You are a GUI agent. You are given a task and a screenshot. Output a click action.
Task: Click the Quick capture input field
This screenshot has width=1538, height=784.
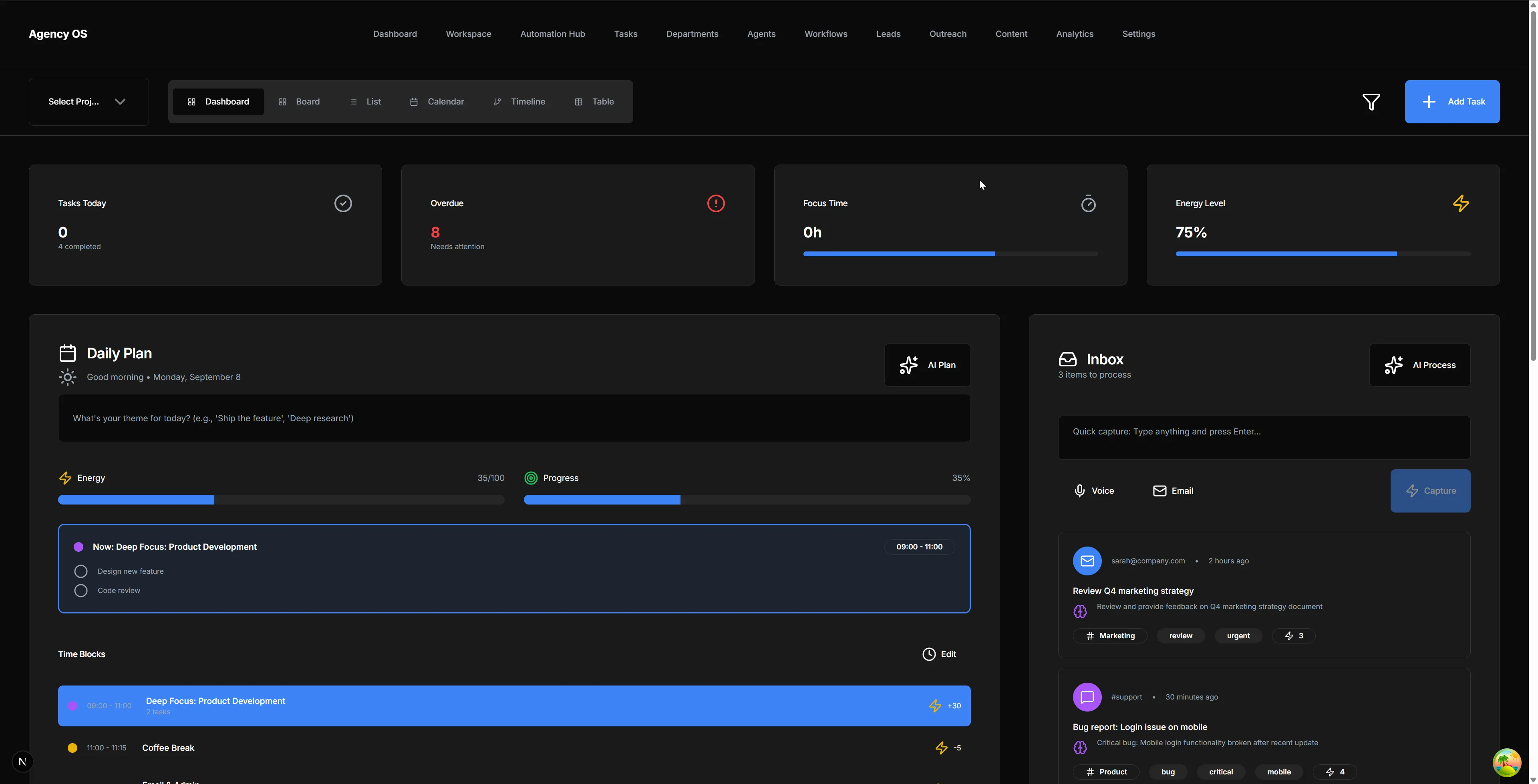click(x=1263, y=437)
